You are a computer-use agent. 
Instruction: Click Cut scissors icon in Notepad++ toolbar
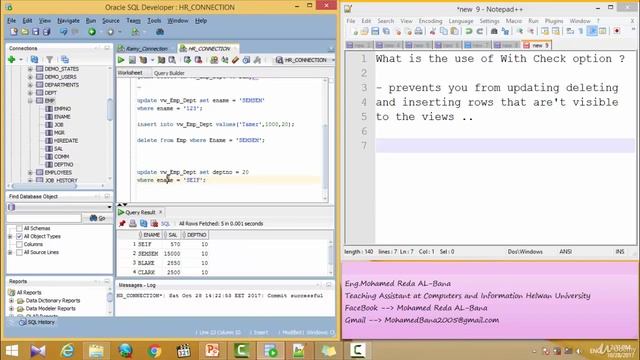pos(433,31)
